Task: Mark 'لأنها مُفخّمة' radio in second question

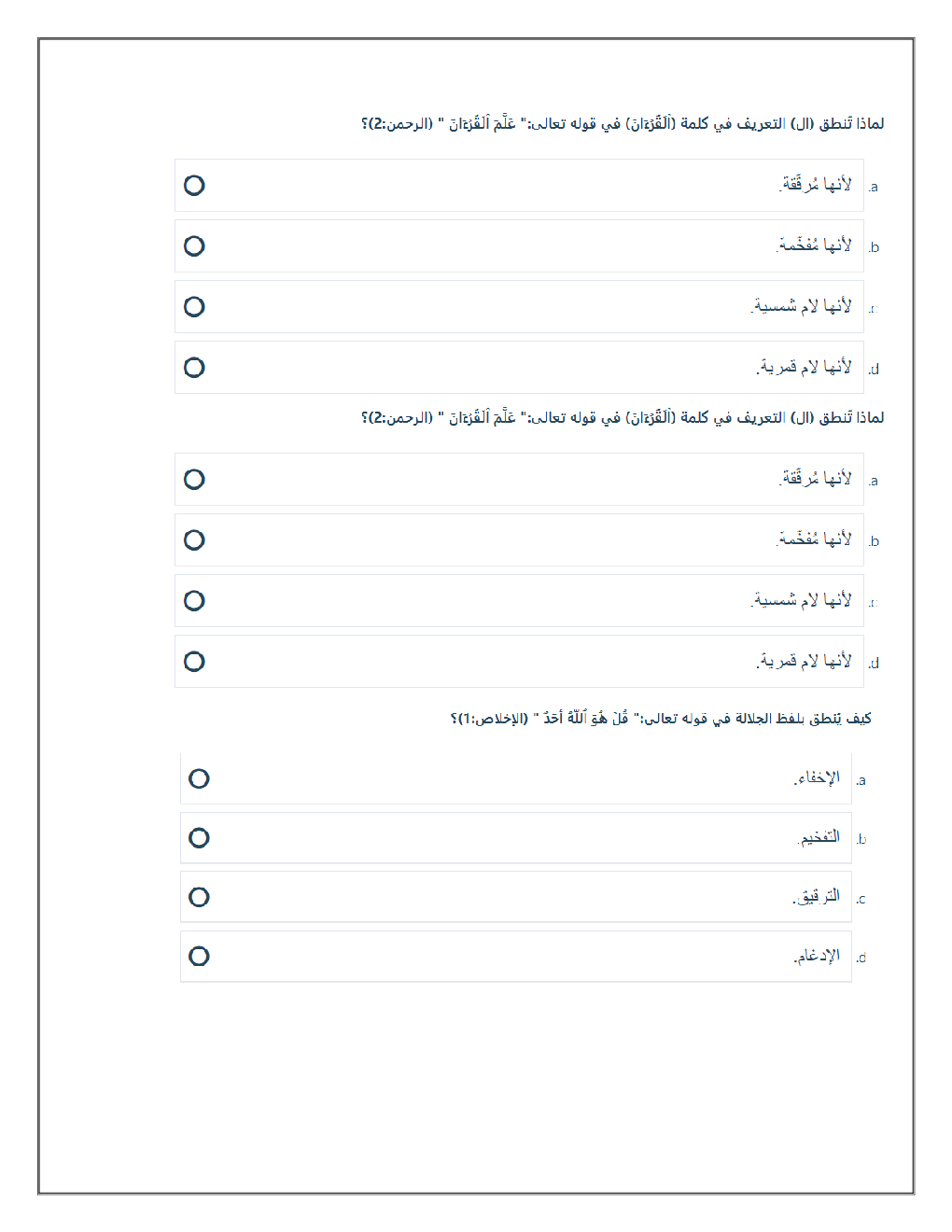Action: click(x=194, y=540)
